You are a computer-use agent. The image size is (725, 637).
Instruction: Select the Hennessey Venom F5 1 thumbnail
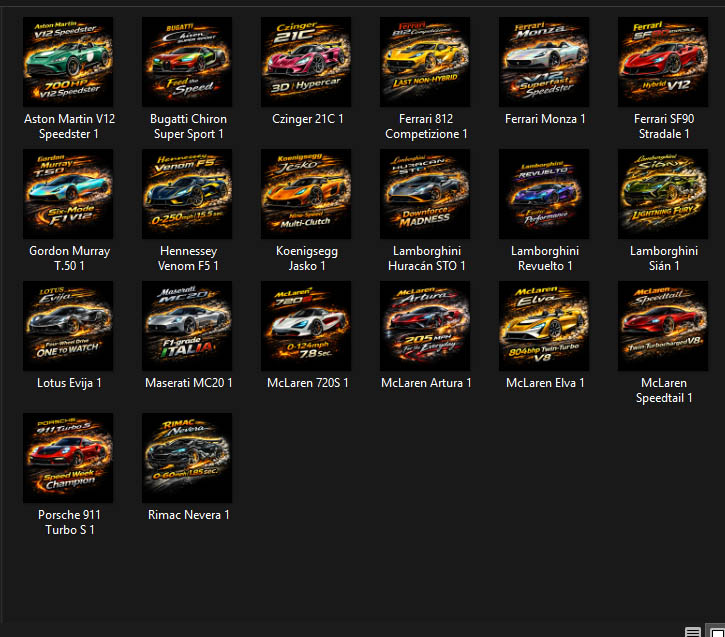coord(187,194)
